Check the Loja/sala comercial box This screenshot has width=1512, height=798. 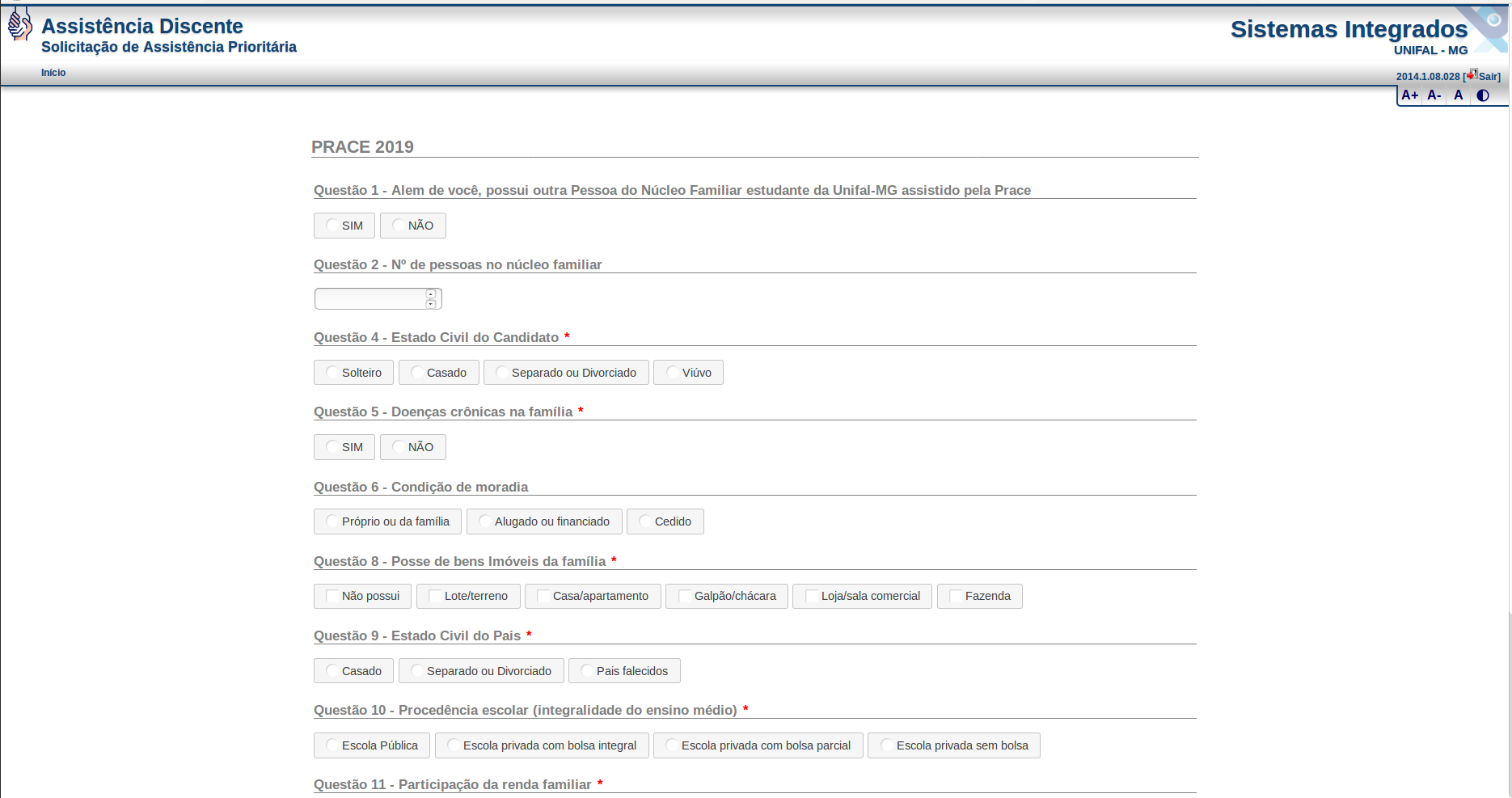pos(812,596)
